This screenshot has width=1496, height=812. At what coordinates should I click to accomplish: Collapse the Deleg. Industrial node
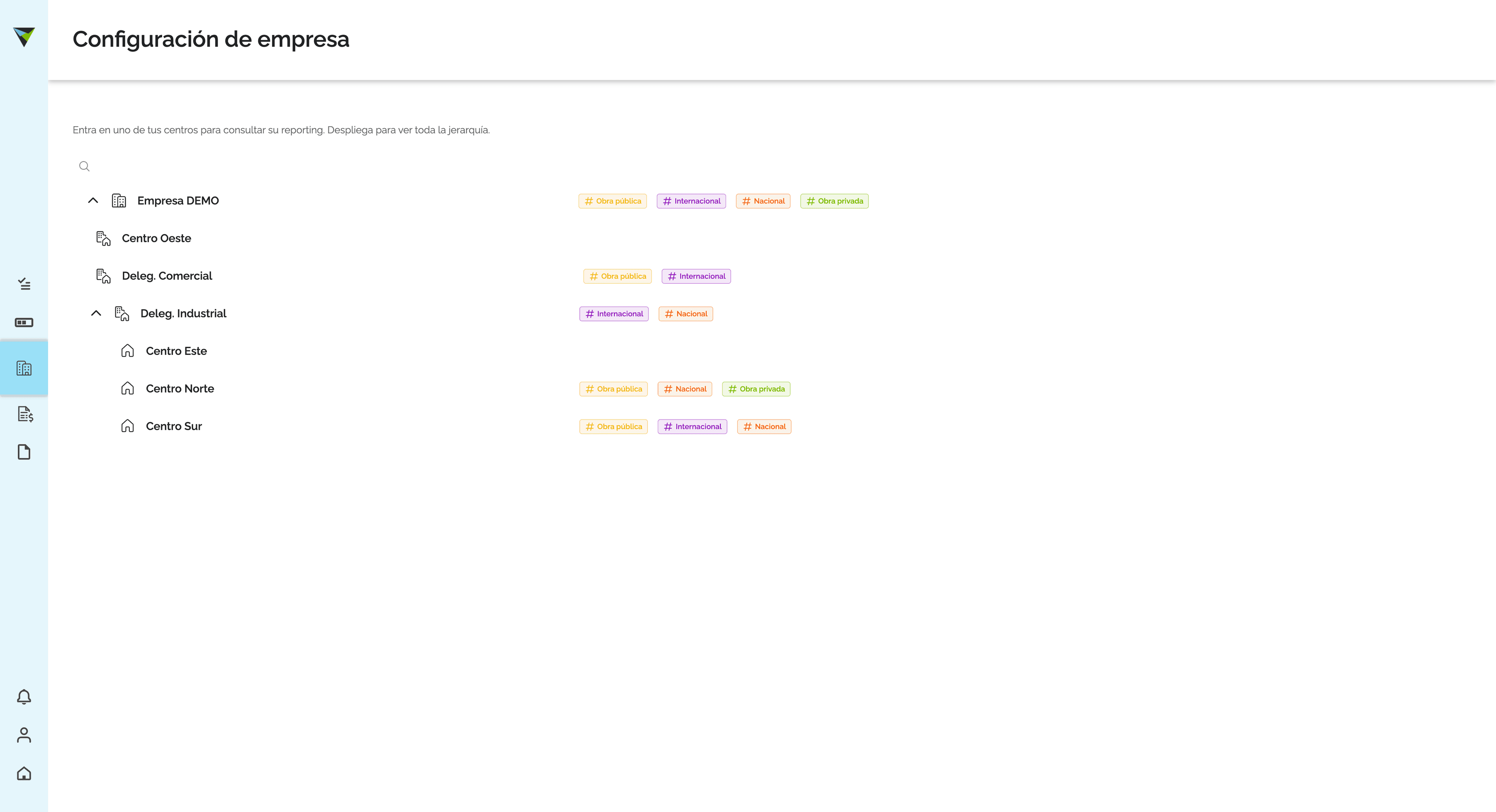(96, 314)
